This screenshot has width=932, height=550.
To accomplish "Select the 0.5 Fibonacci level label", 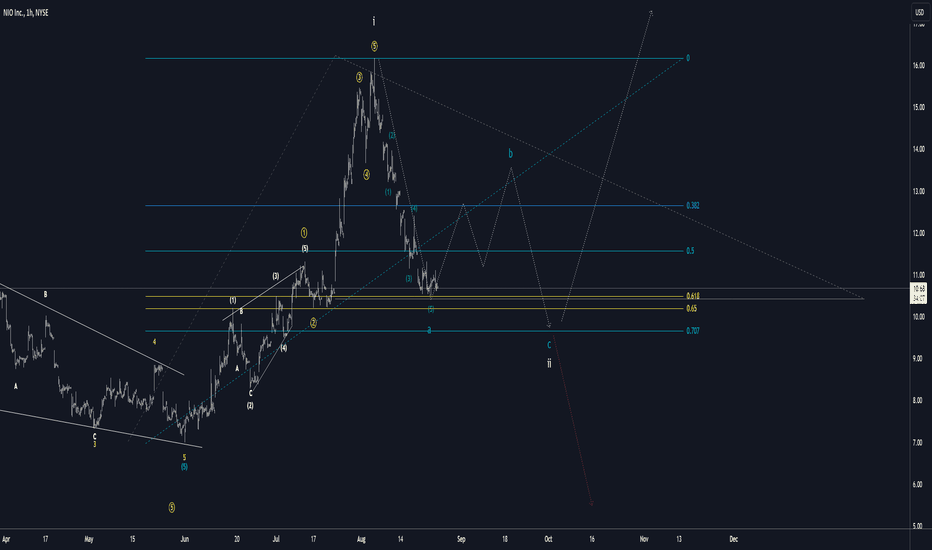I will [690, 251].
